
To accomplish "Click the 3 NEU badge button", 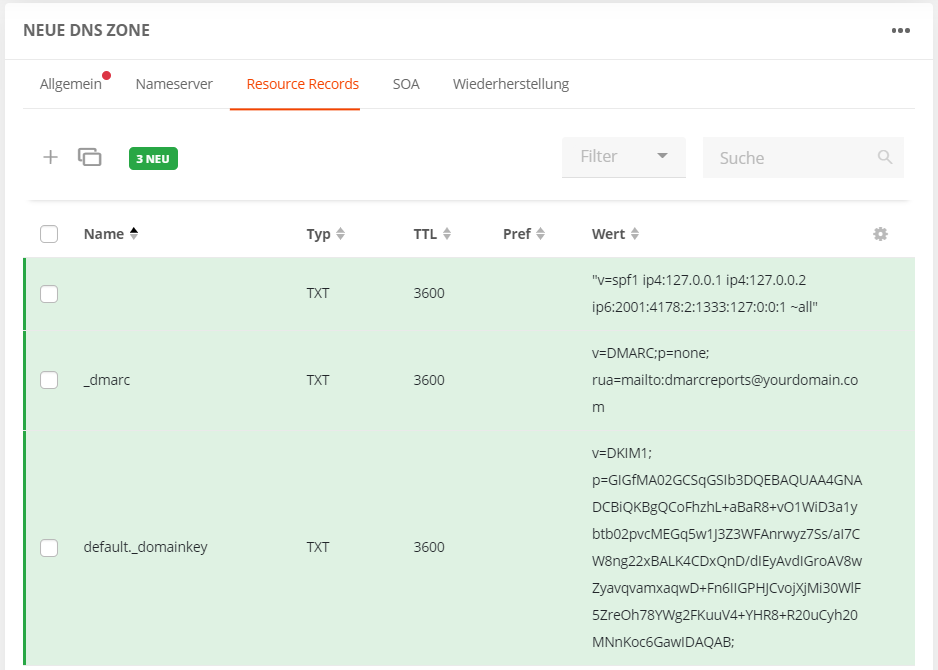I will 153,159.
